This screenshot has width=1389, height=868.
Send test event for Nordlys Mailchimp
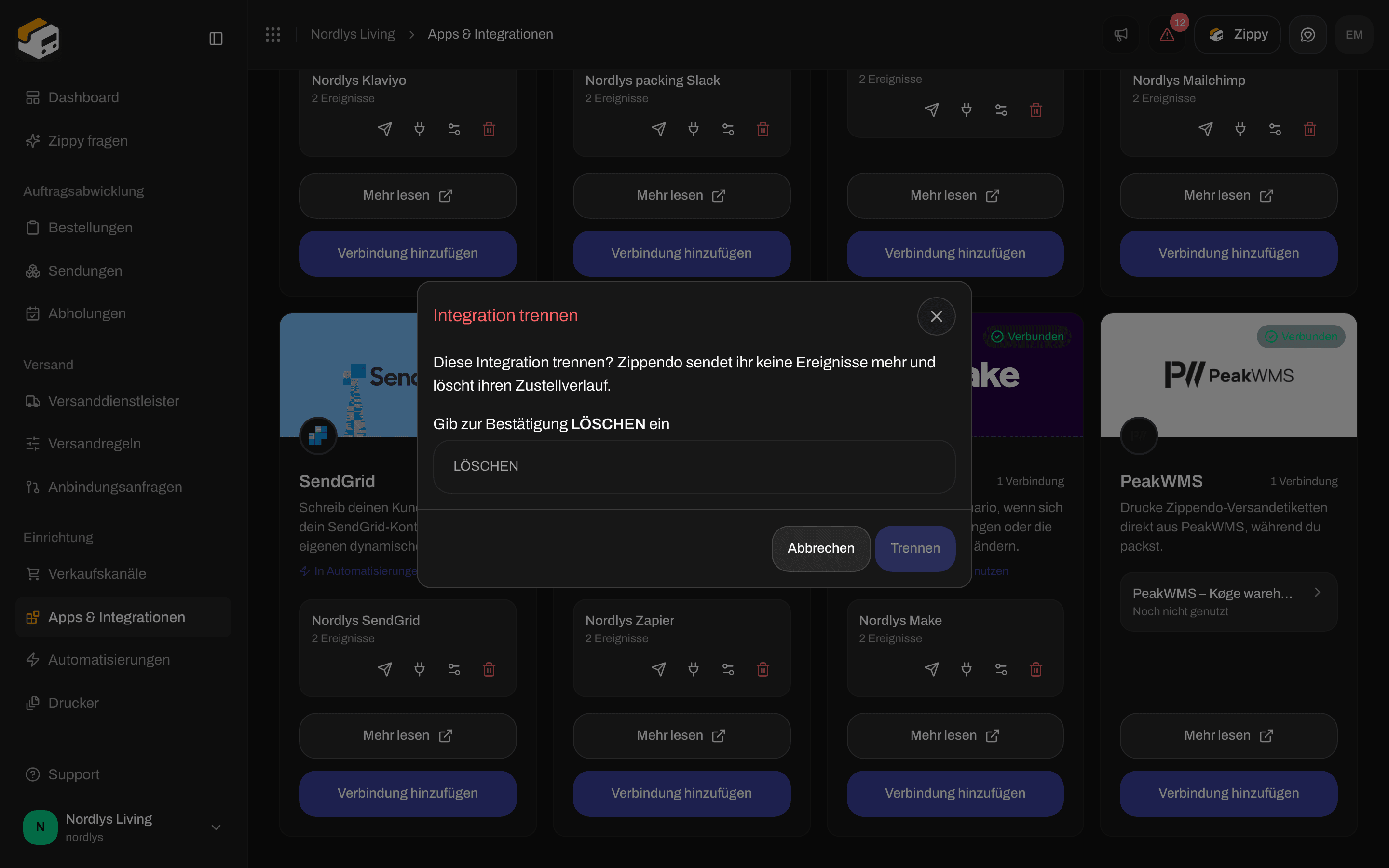click(1206, 129)
